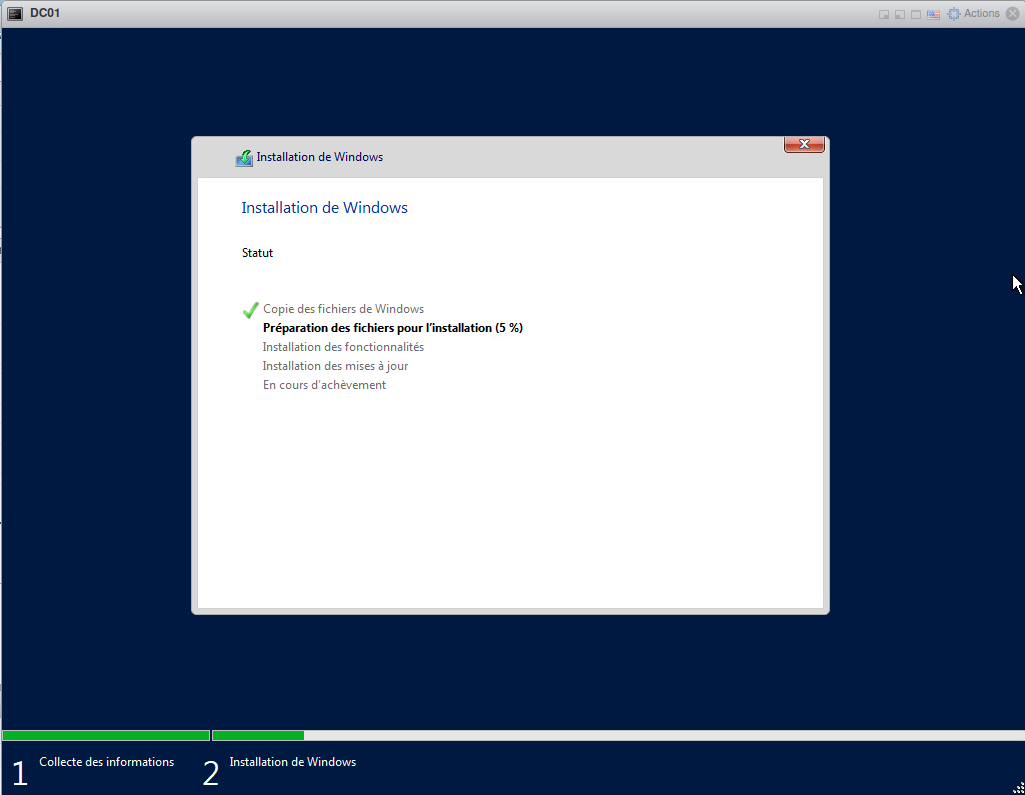Select step 1 Collecte des informations
The width and height of the screenshot is (1025, 795).
pos(106,762)
